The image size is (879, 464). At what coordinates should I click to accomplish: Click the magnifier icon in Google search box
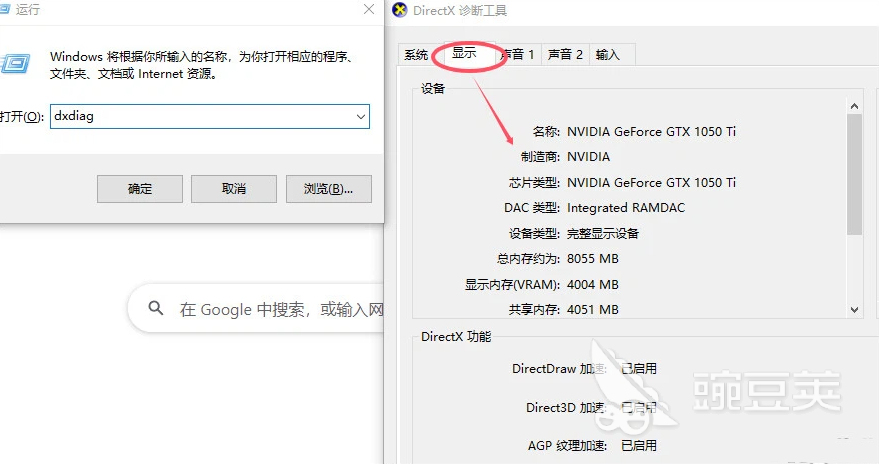coord(156,308)
